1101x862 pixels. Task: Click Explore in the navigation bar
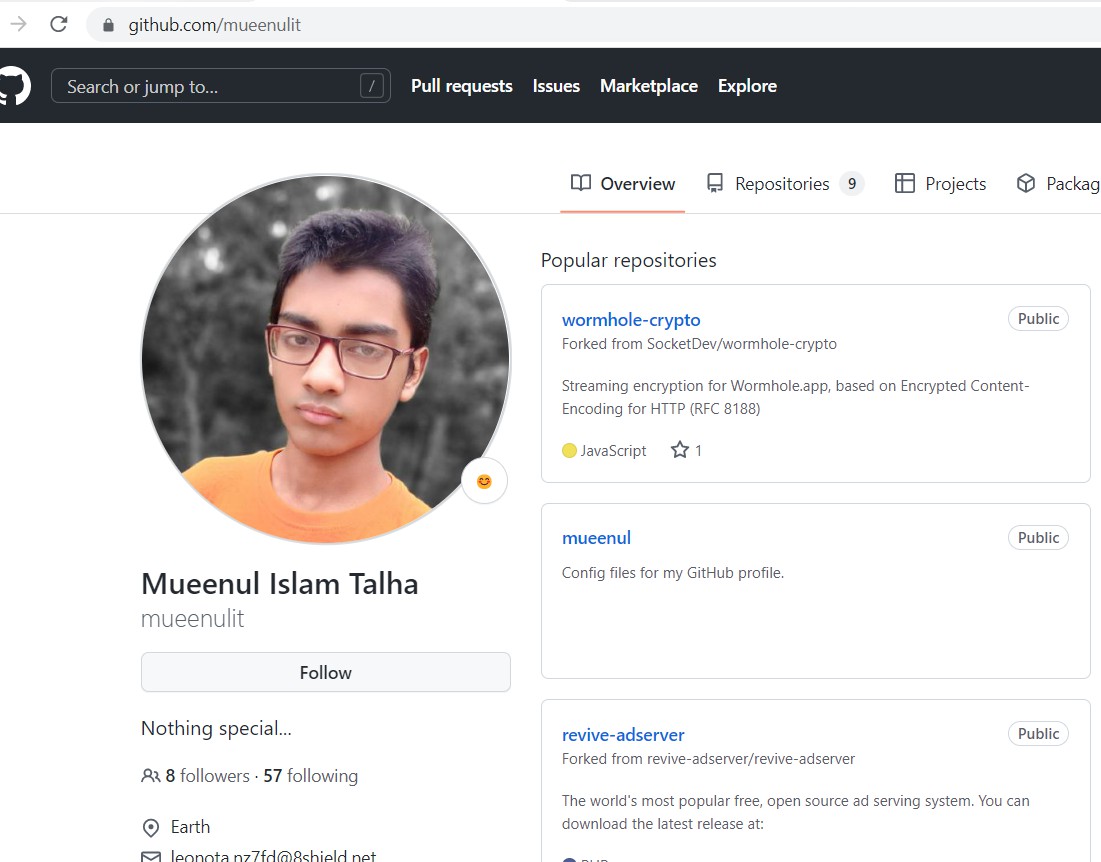pyautogui.click(x=747, y=86)
